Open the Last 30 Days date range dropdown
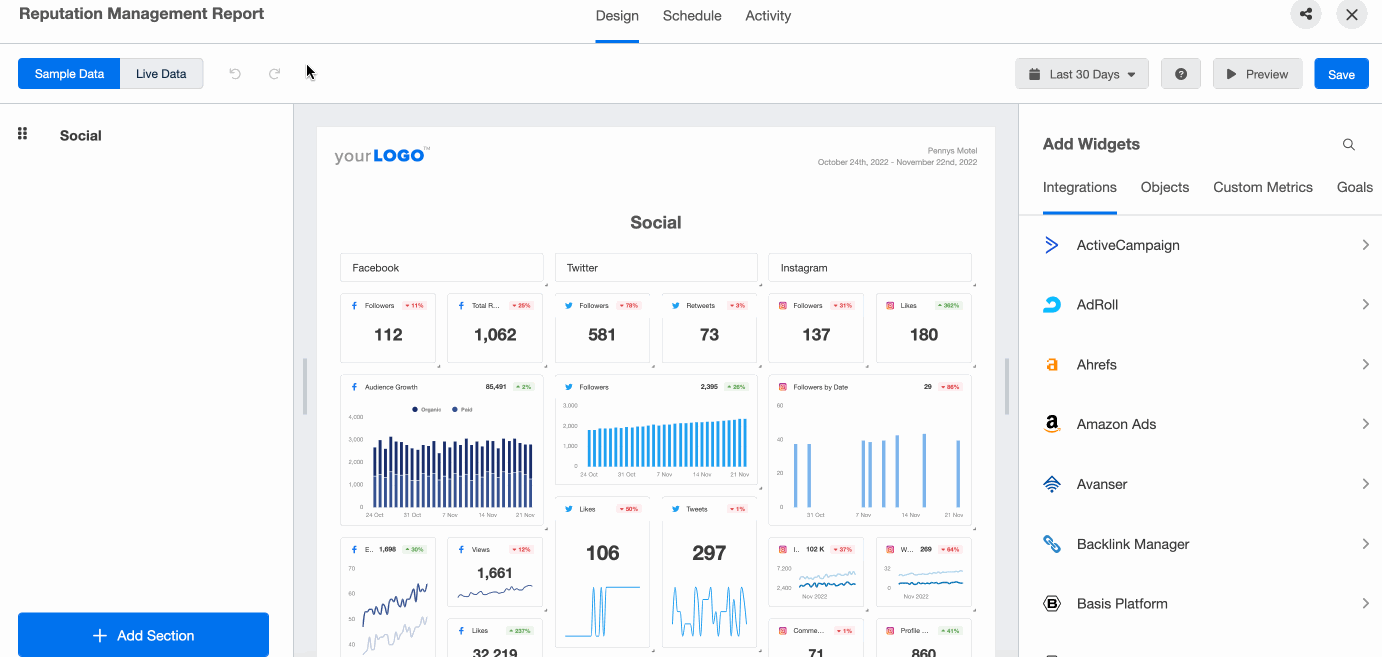1382x657 pixels. [1081, 73]
